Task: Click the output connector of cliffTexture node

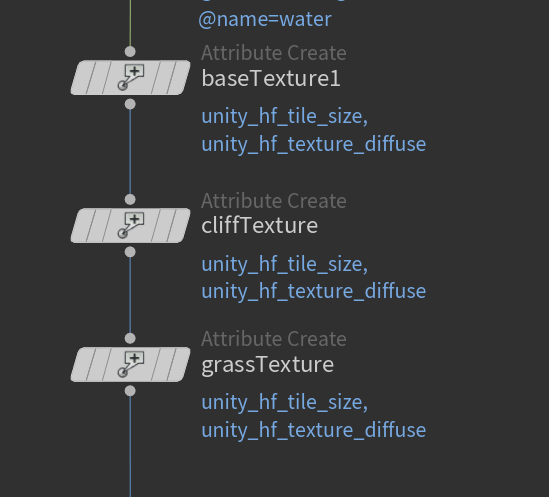Action: [x=130, y=252]
